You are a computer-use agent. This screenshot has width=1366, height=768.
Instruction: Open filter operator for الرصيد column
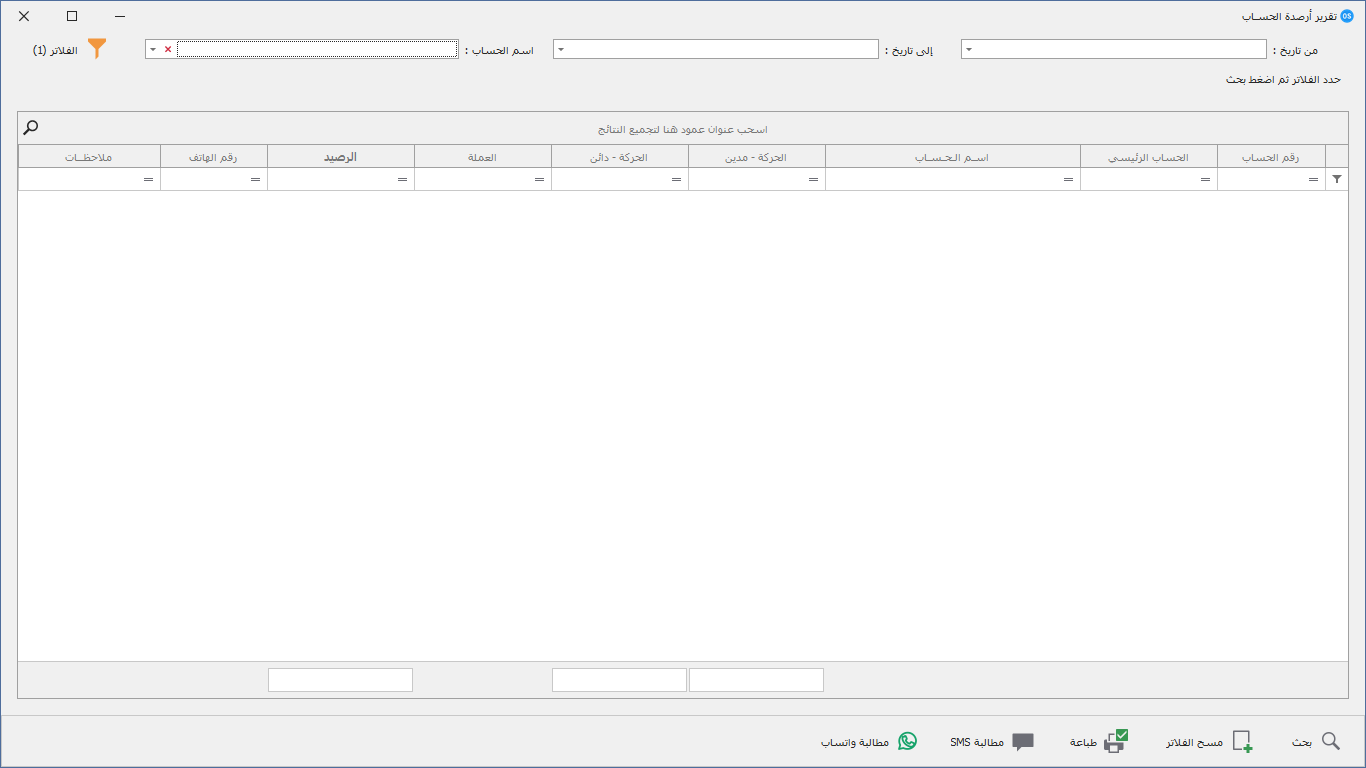[x=402, y=179]
